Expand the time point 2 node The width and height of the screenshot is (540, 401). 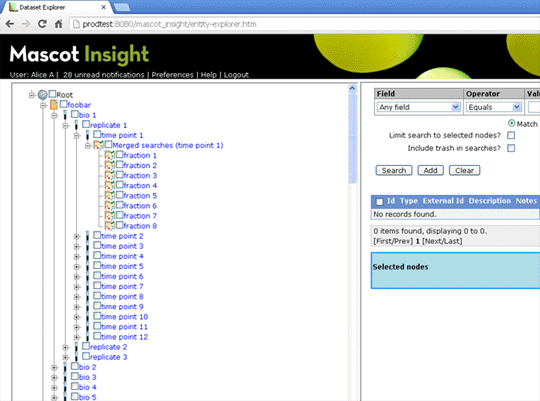point(77,236)
